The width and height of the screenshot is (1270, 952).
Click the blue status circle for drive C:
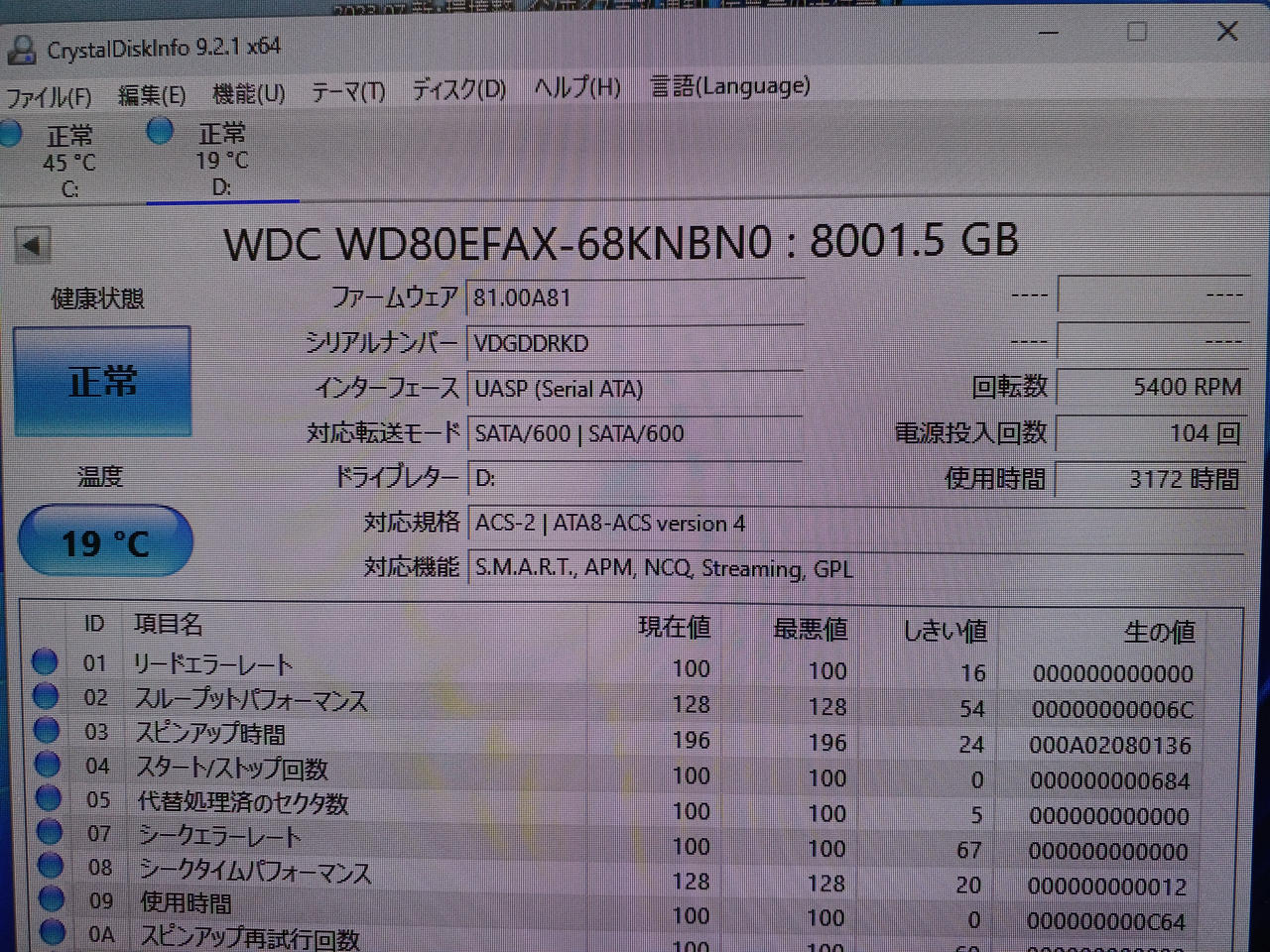(10, 133)
